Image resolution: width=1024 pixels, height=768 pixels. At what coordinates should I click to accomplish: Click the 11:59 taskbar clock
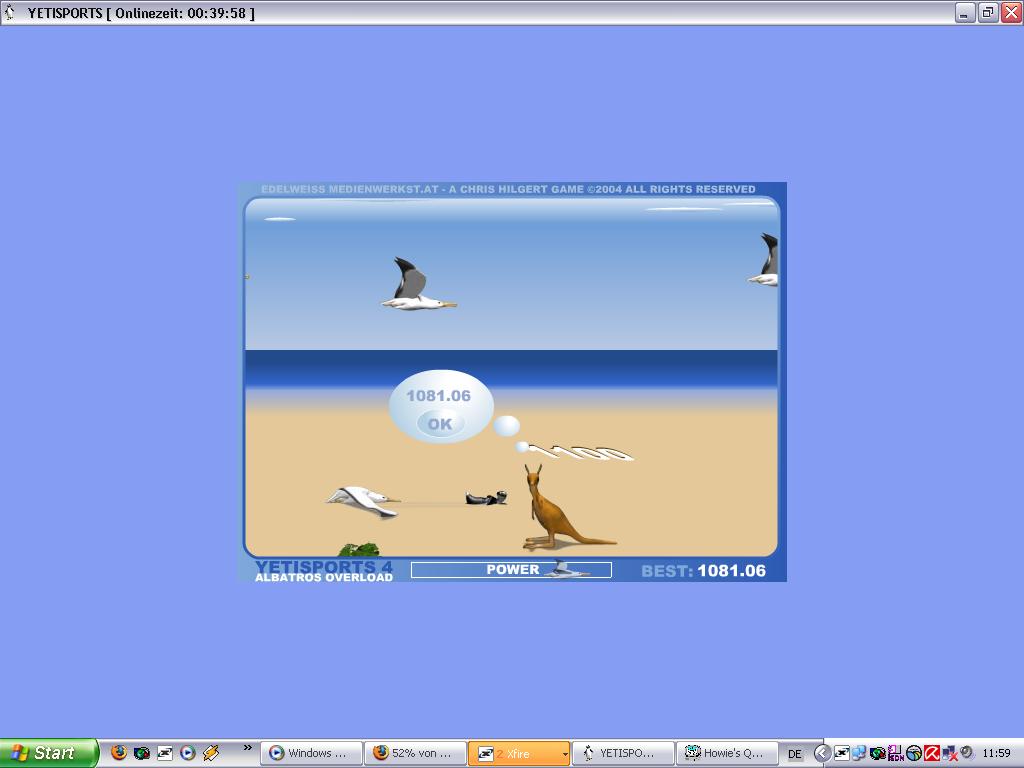click(996, 753)
